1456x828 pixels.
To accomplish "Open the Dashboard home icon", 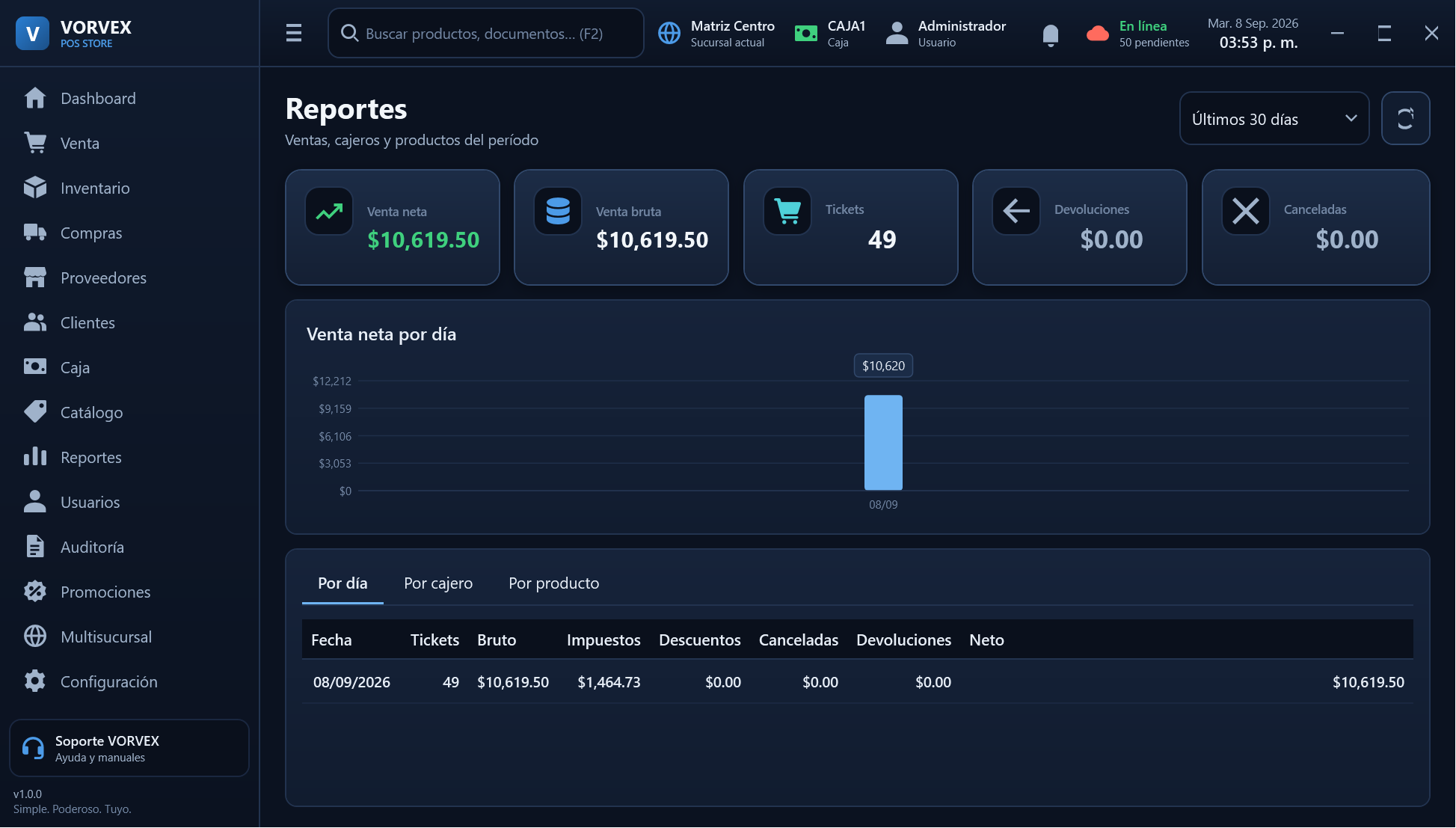I will (x=35, y=98).
